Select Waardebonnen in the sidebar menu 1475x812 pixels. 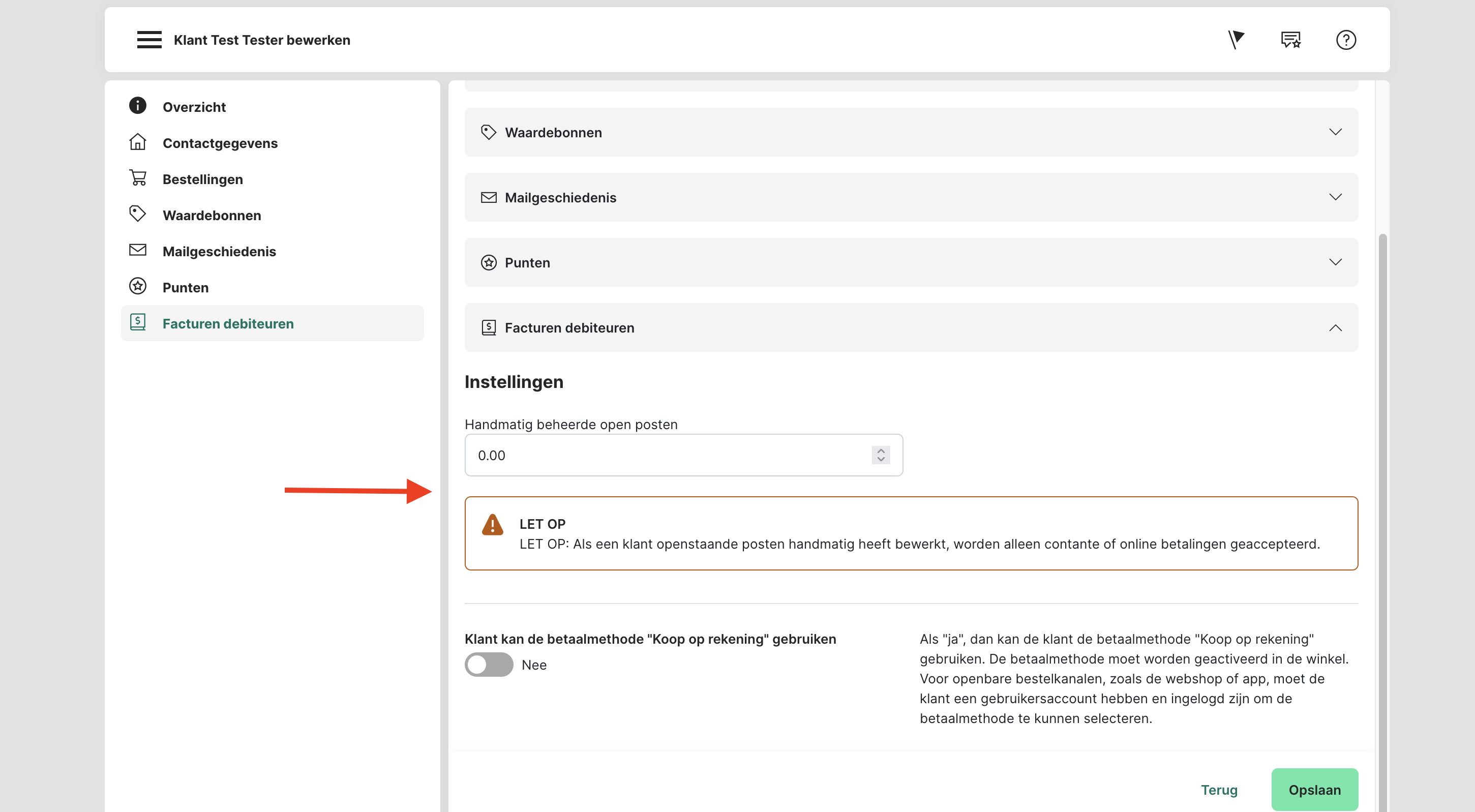coord(212,215)
